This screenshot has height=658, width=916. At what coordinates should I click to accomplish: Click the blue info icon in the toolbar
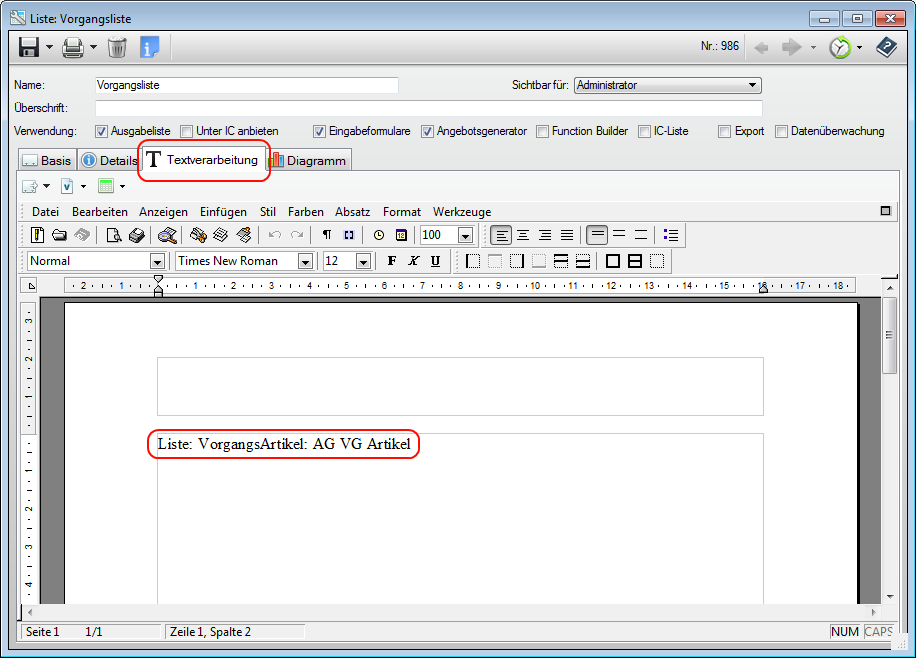click(151, 46)
